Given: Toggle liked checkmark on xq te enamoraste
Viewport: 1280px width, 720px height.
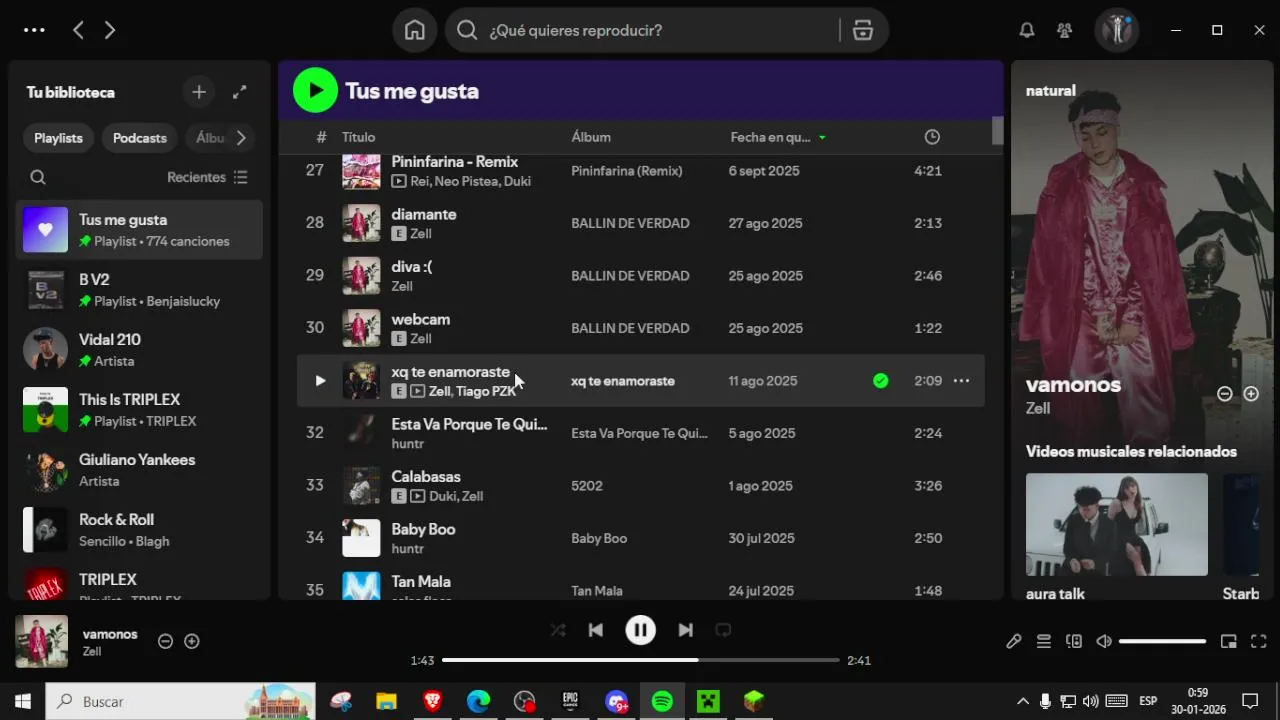Looking at the screenshot, I should pyautogui.click(x=880, y=381).
